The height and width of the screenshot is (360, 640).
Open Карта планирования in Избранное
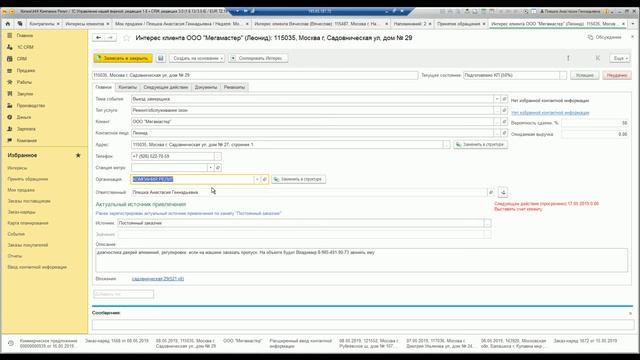[28, 223]
